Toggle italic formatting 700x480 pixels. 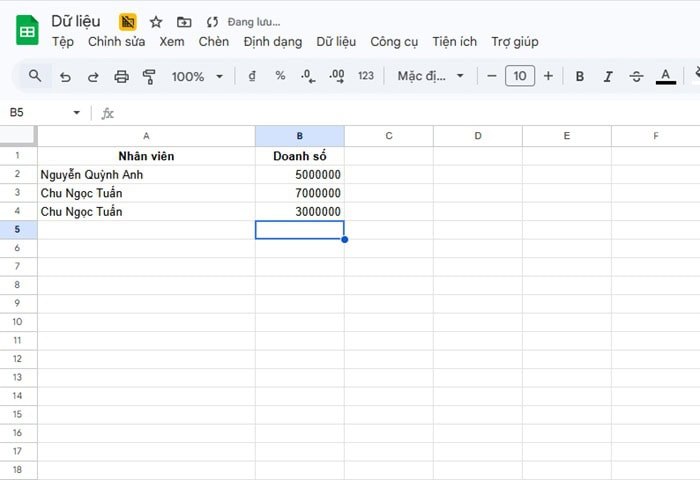point(608,76)
